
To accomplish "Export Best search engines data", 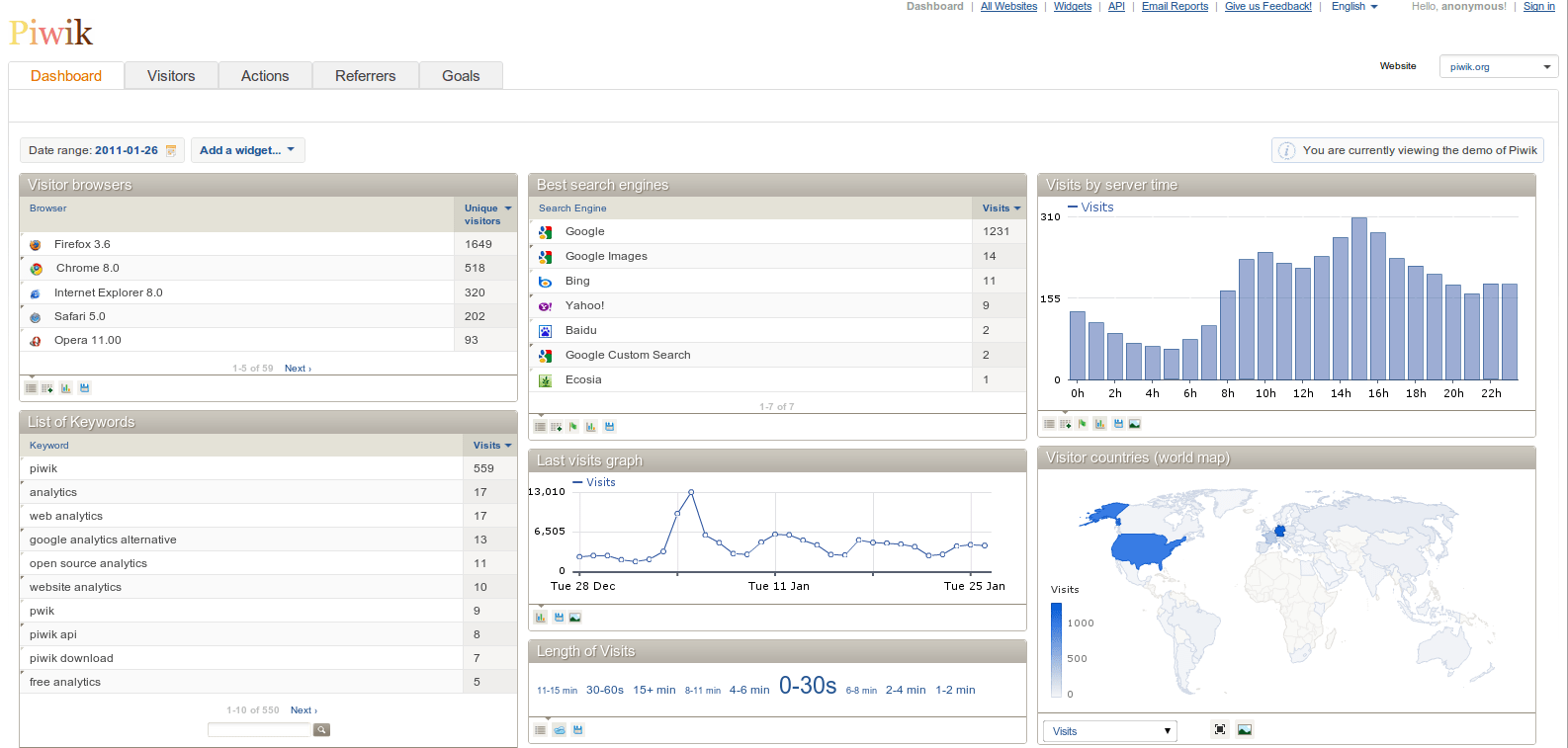I will tap(610, 427).
